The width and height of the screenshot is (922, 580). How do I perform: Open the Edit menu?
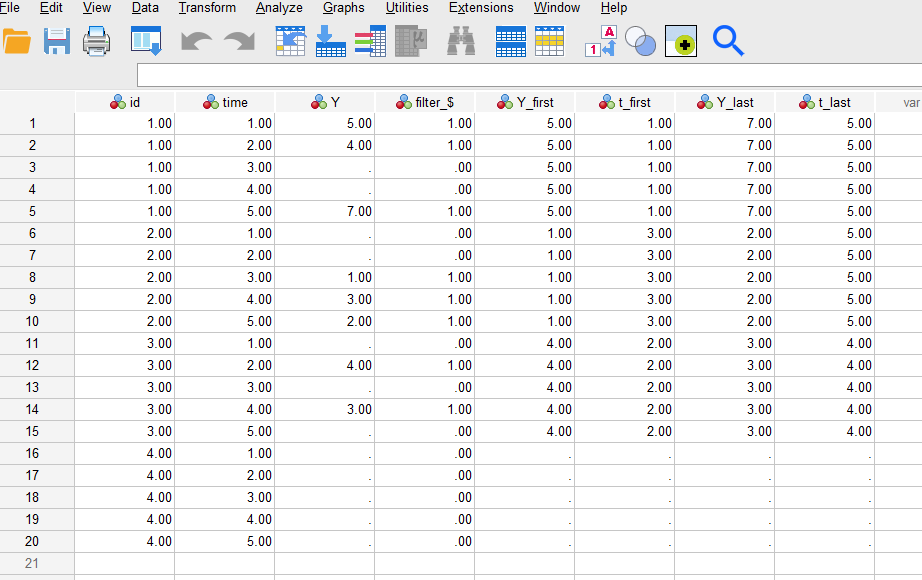(x=51, y=8)
